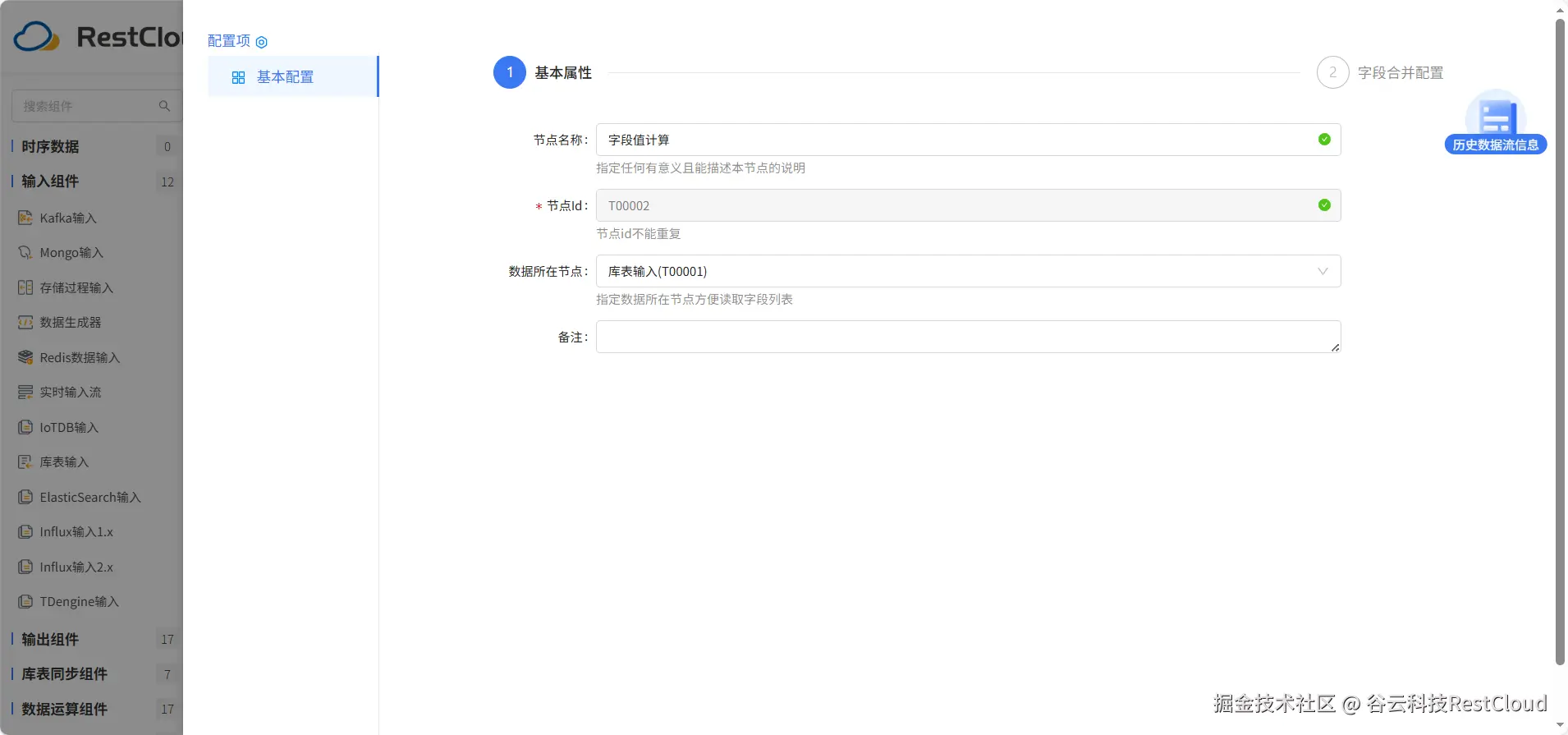Click the green check icon in 节点名称 field
Screen dimensions: 1568x735
coord(1324,140)
